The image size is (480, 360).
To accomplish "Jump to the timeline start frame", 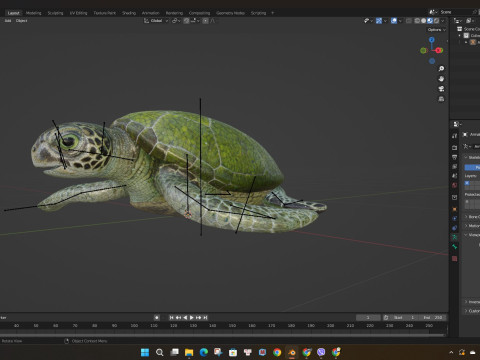I will click(x=171, y=317).
